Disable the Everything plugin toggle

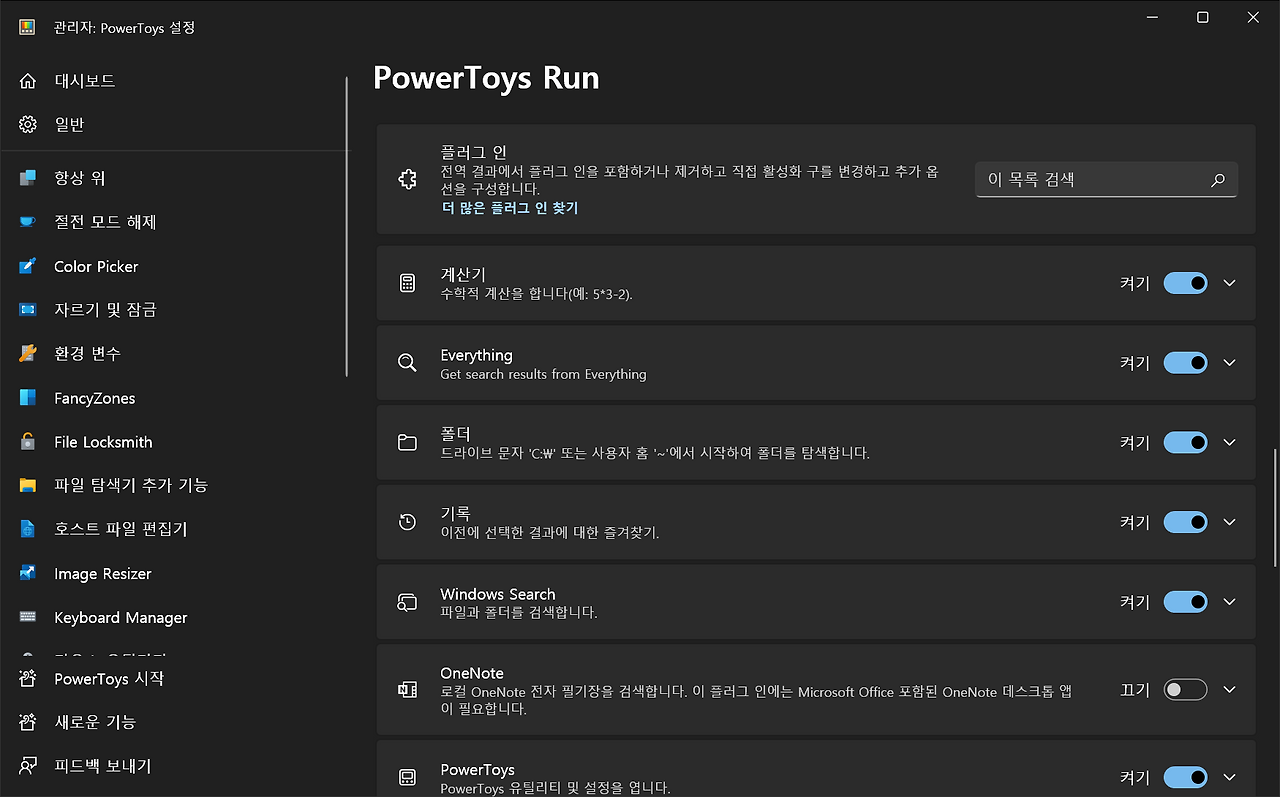click(1185, 362)
